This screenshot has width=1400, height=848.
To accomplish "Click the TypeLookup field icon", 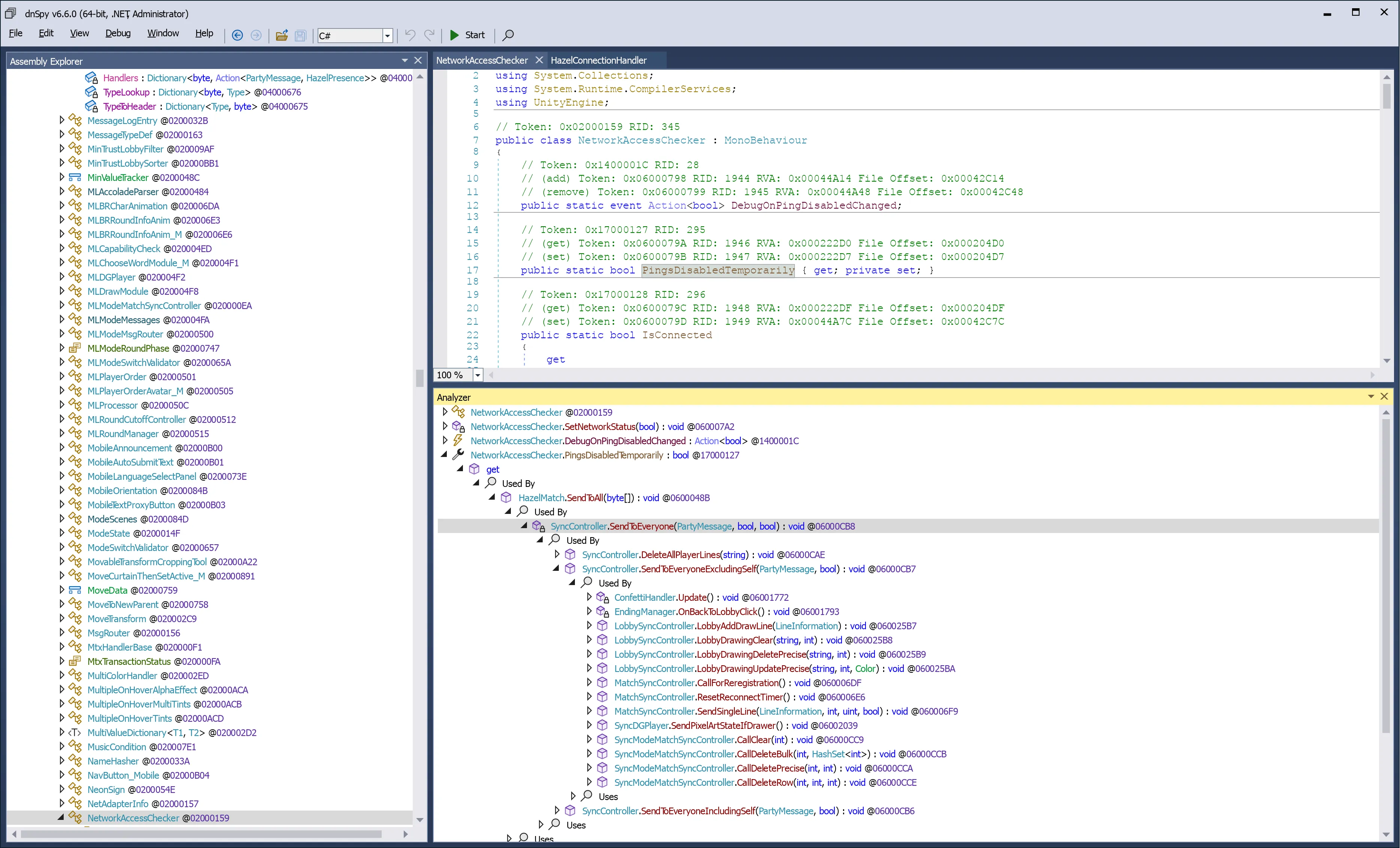I will pos(91,92).
